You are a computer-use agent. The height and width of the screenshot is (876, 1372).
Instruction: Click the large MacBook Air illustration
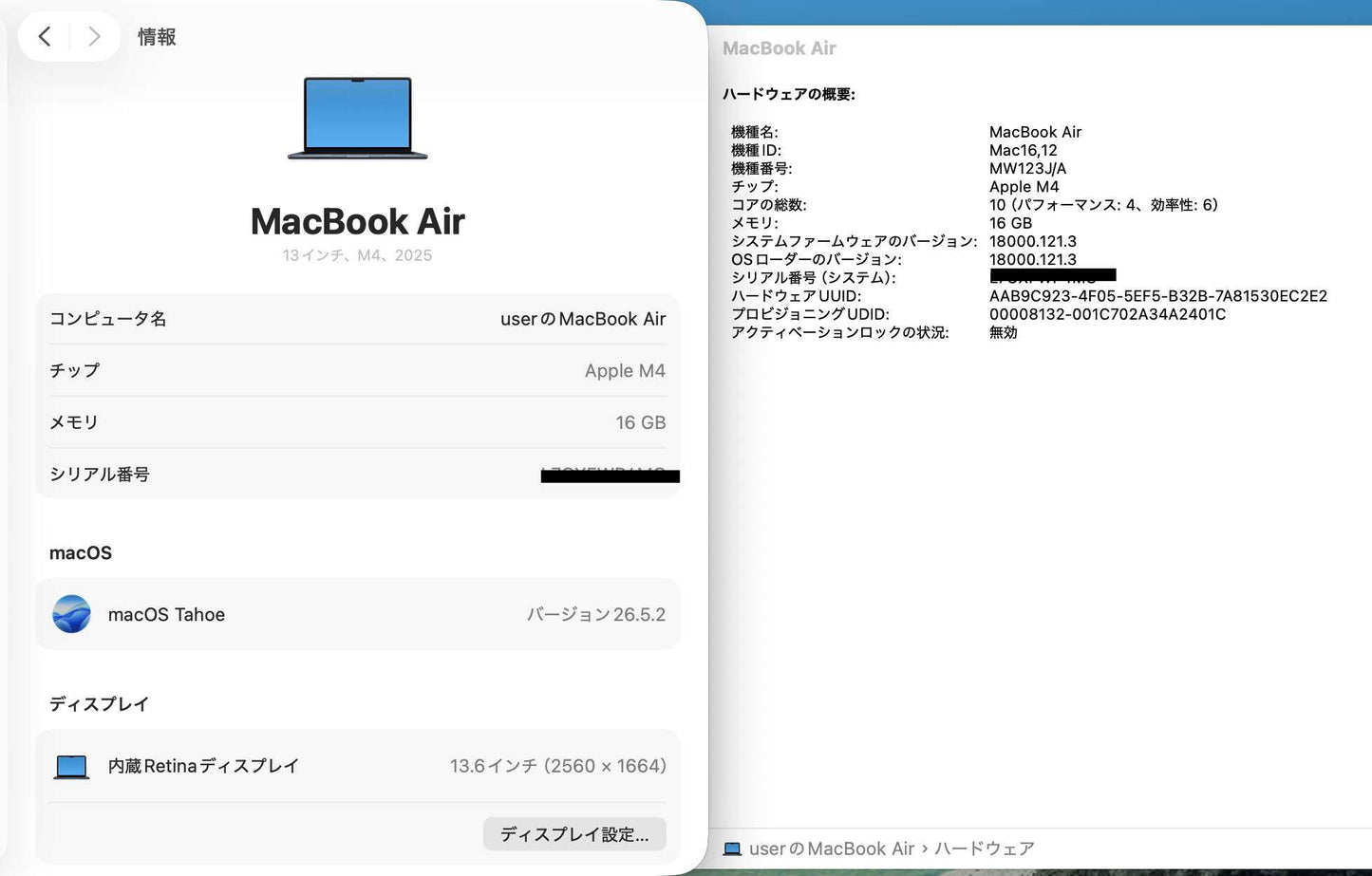point(357,119)
